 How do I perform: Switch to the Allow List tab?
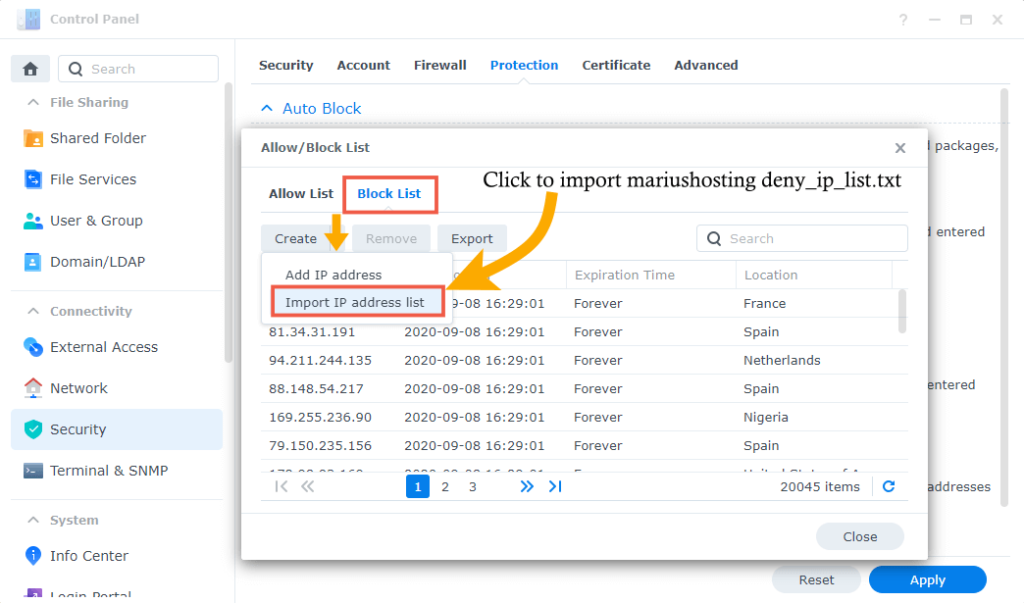click(x=300, y=194)
